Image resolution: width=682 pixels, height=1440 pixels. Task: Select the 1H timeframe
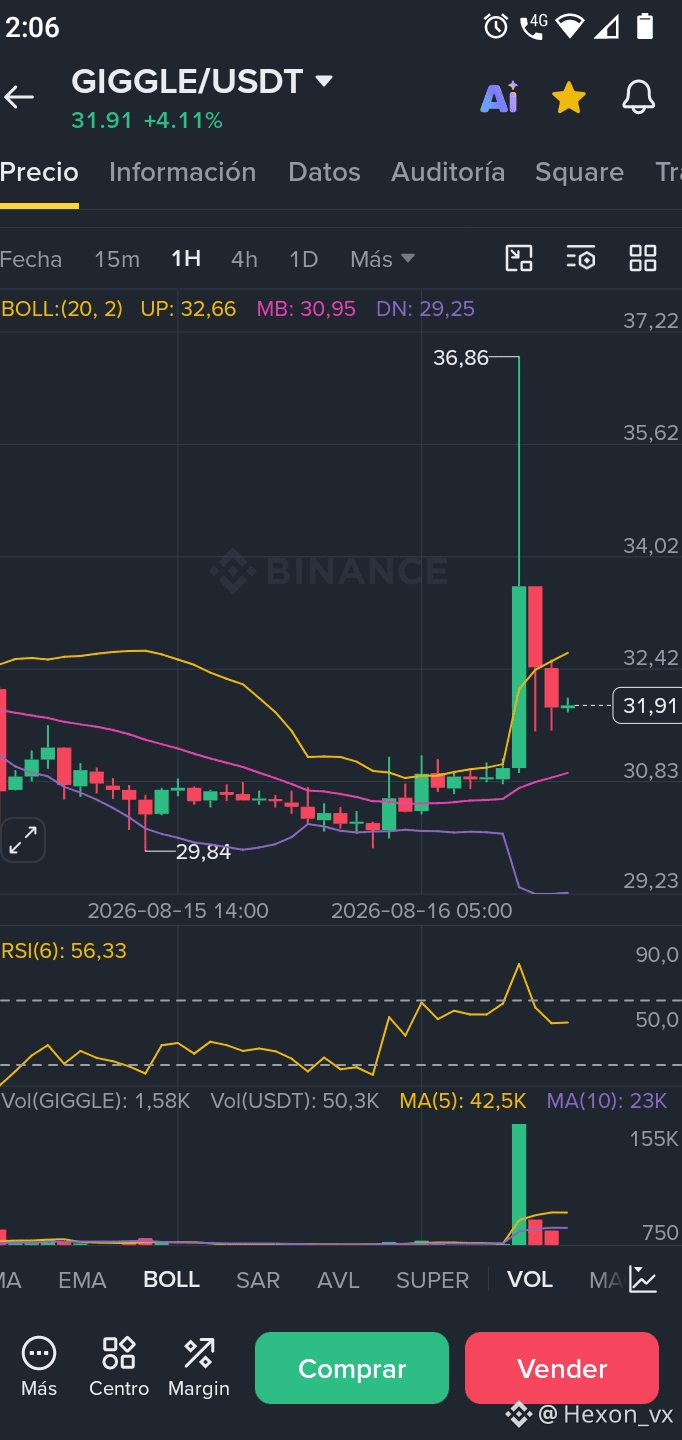[x=186, y=259]
